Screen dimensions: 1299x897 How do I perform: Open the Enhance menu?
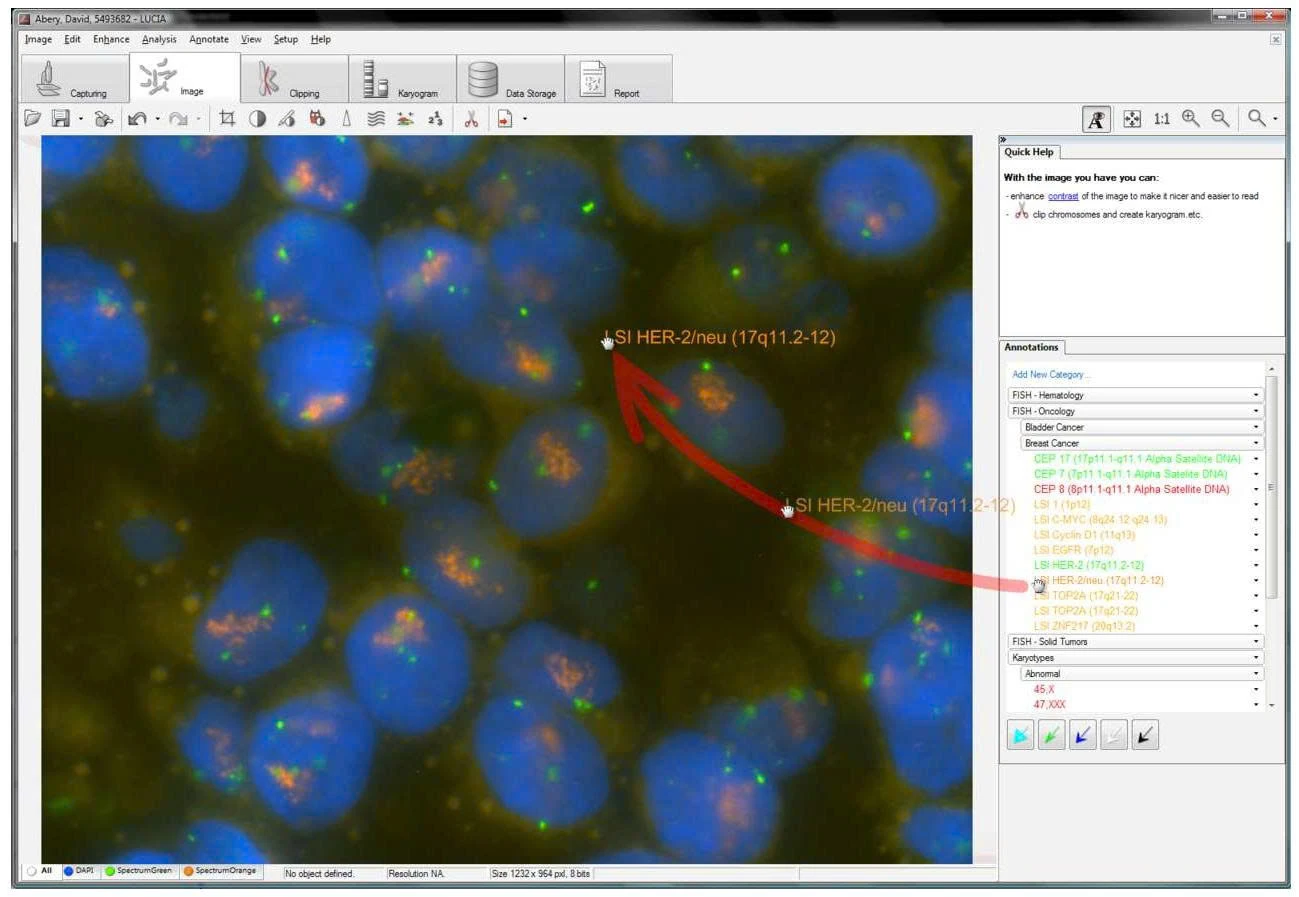pos(111,39)
